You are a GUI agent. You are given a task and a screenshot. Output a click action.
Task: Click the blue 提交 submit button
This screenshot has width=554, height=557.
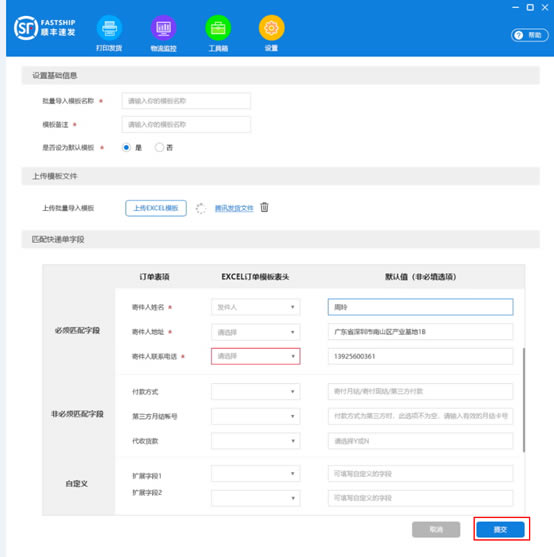pyautogui.click(x=500, y=529)
